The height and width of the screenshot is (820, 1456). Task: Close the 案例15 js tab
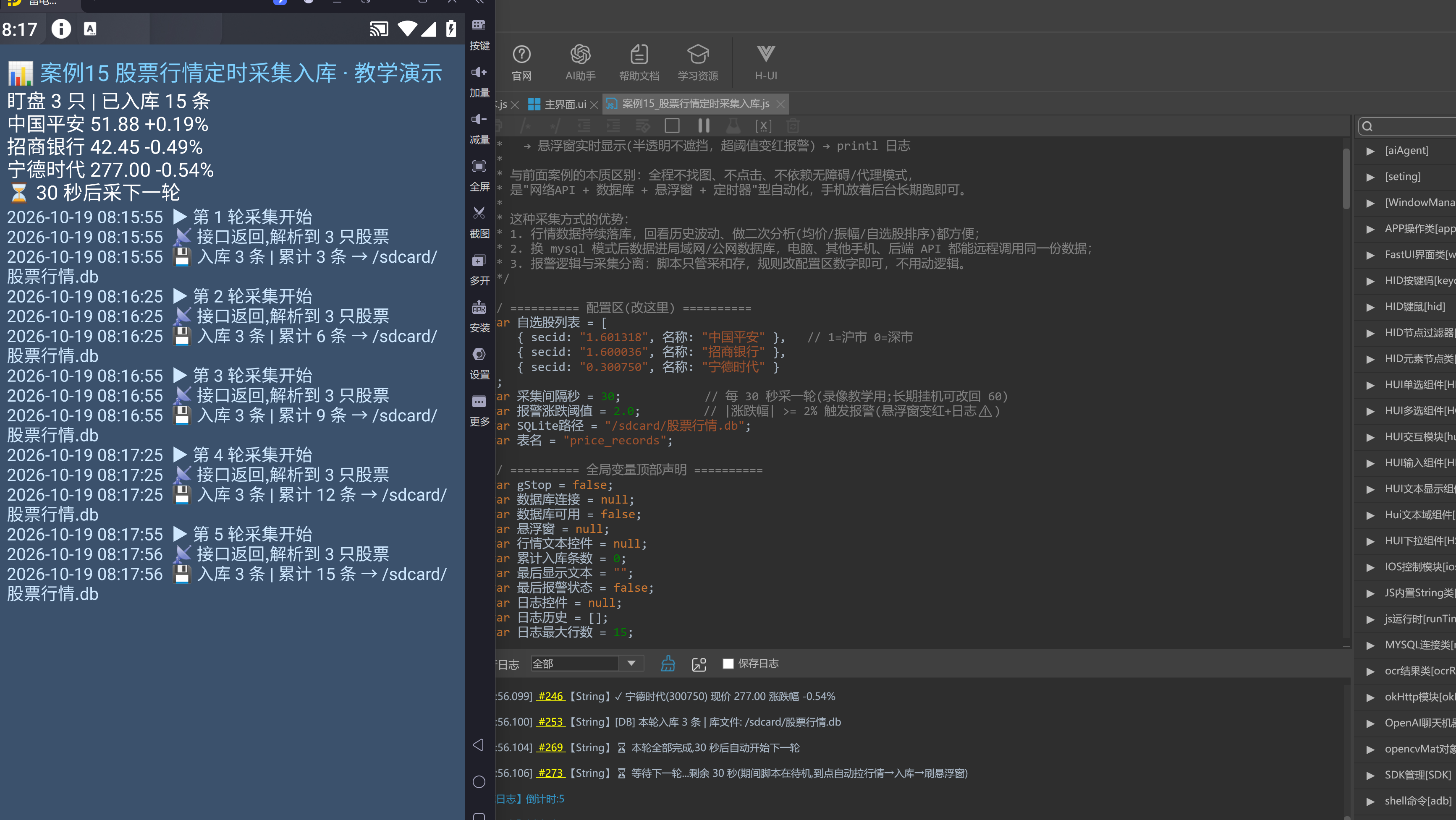coord(780,104)
